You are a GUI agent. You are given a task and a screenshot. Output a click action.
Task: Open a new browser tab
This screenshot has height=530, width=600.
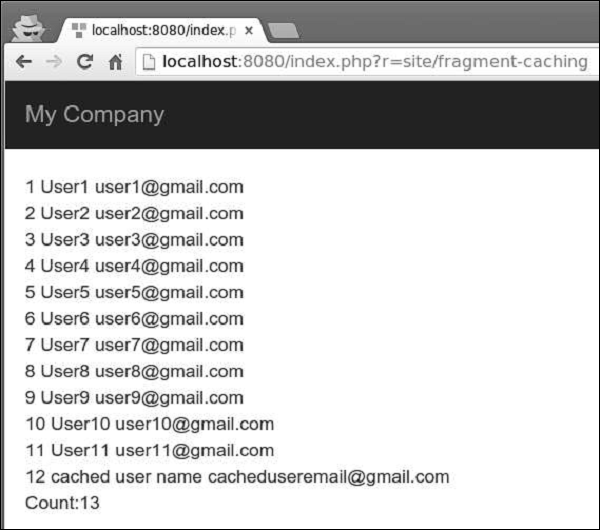(283, 30)
